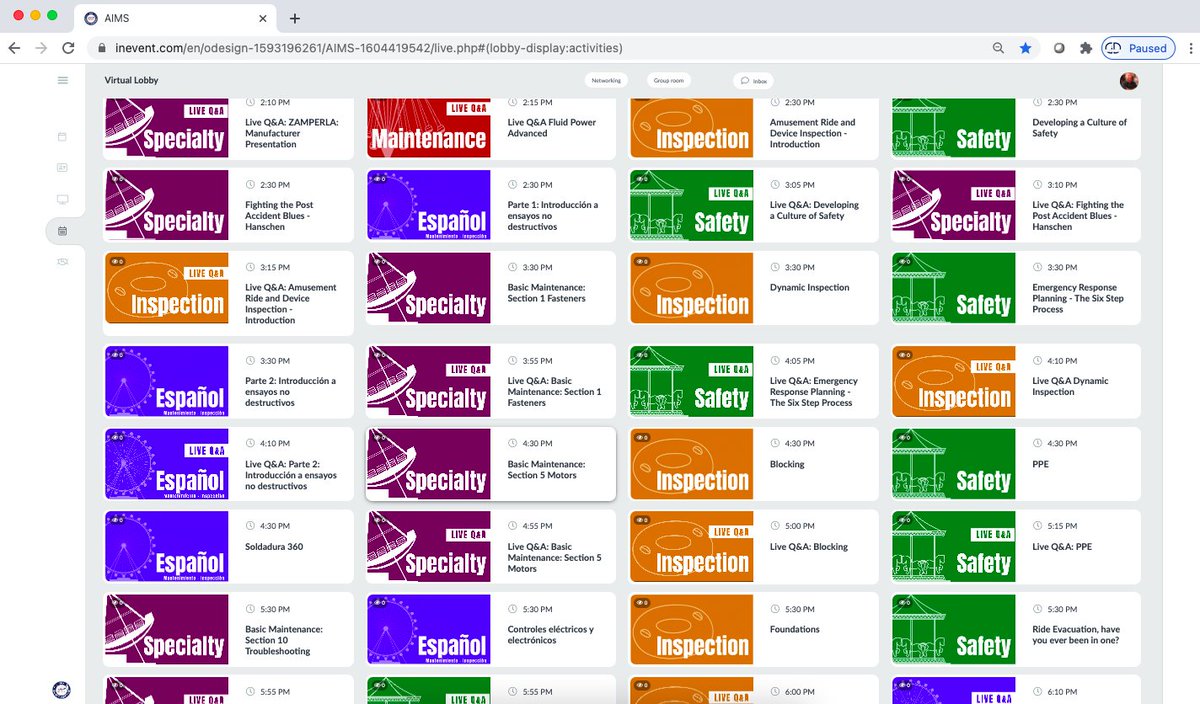Click the browser reload icon
The height and width of the screenshot is (704, 1200).
click(68, 48)
